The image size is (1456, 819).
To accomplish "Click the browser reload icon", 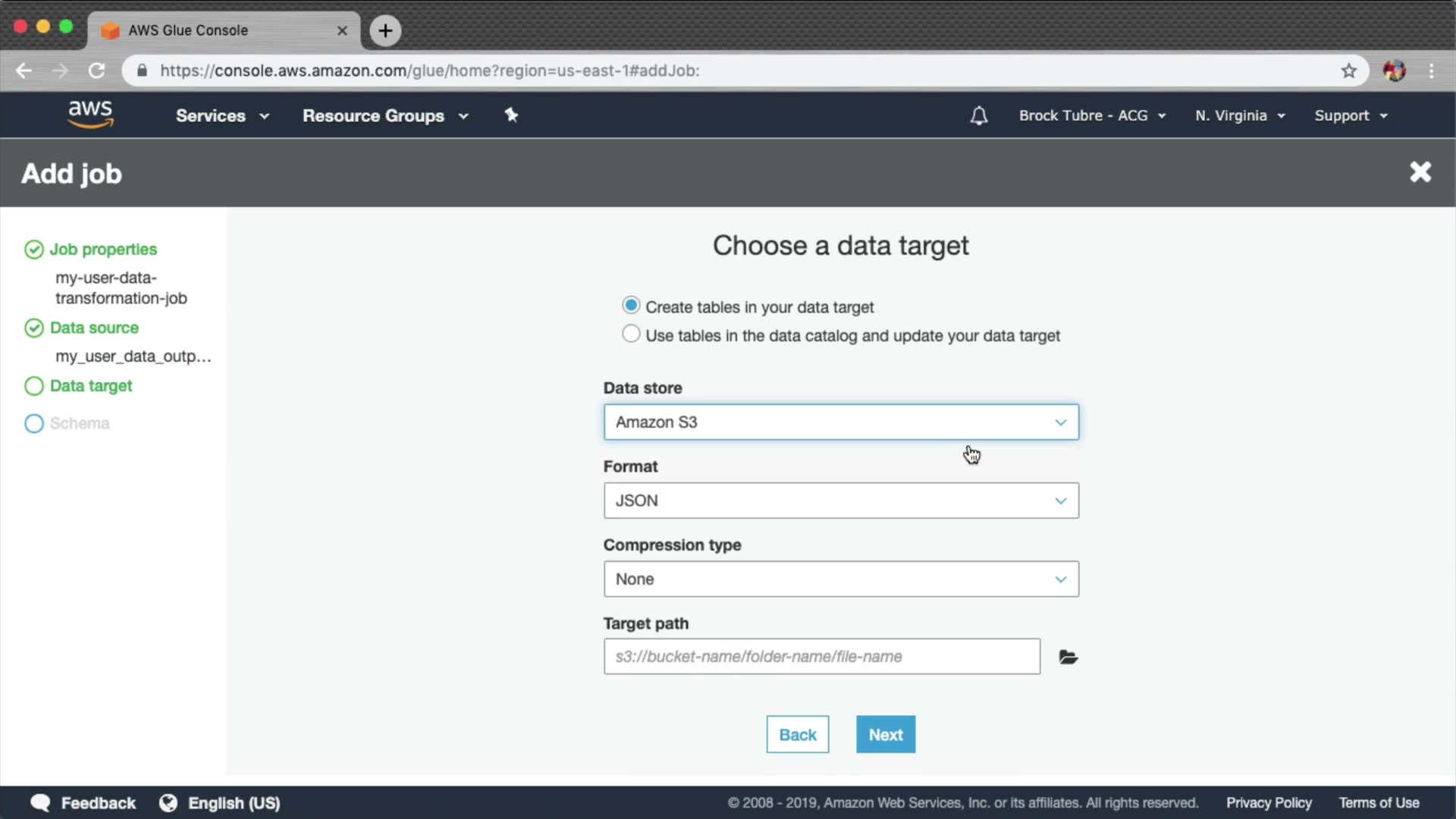I will (96, 71).
